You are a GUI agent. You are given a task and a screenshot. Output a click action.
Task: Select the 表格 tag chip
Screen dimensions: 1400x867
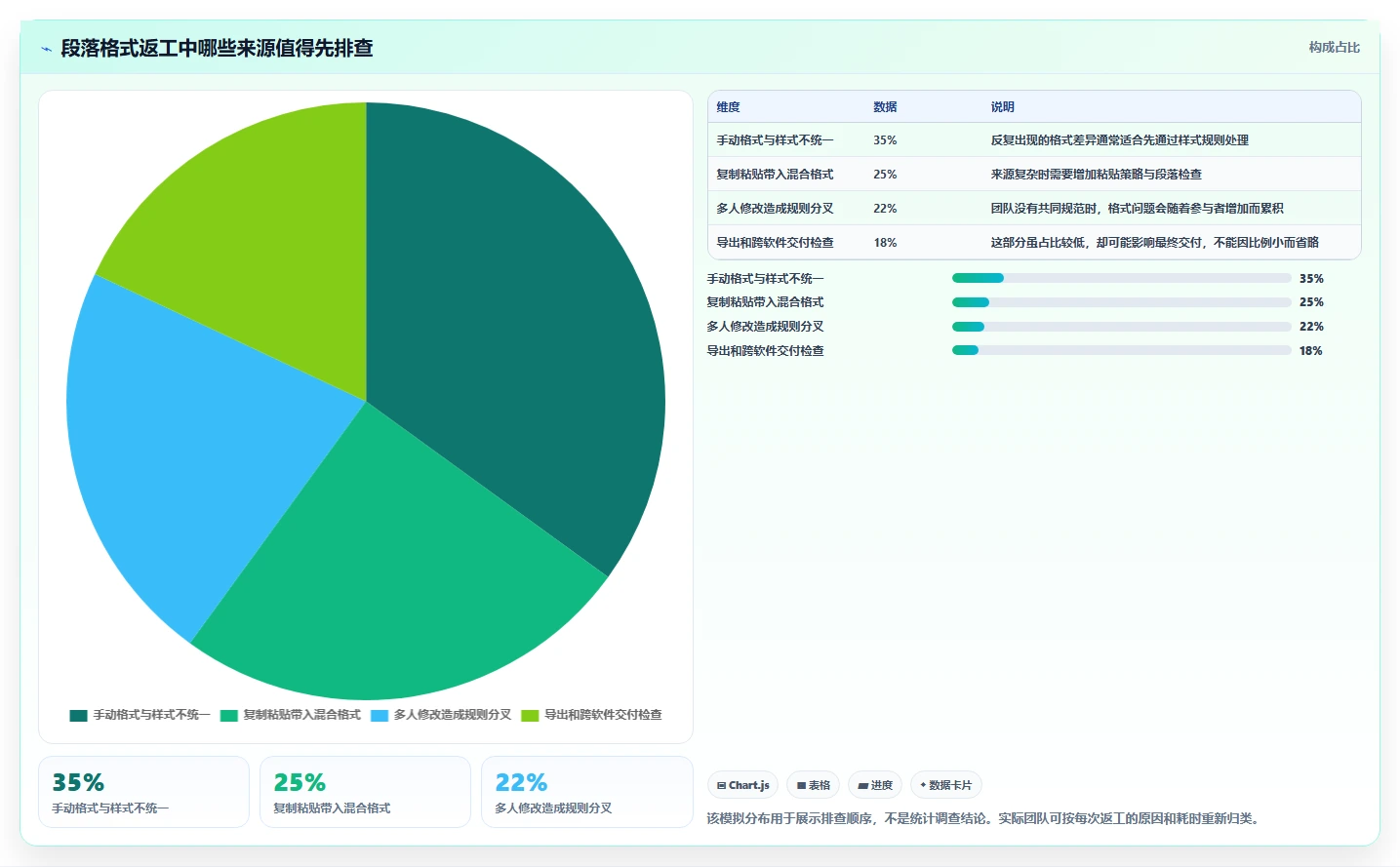click(x=813, y=785)
